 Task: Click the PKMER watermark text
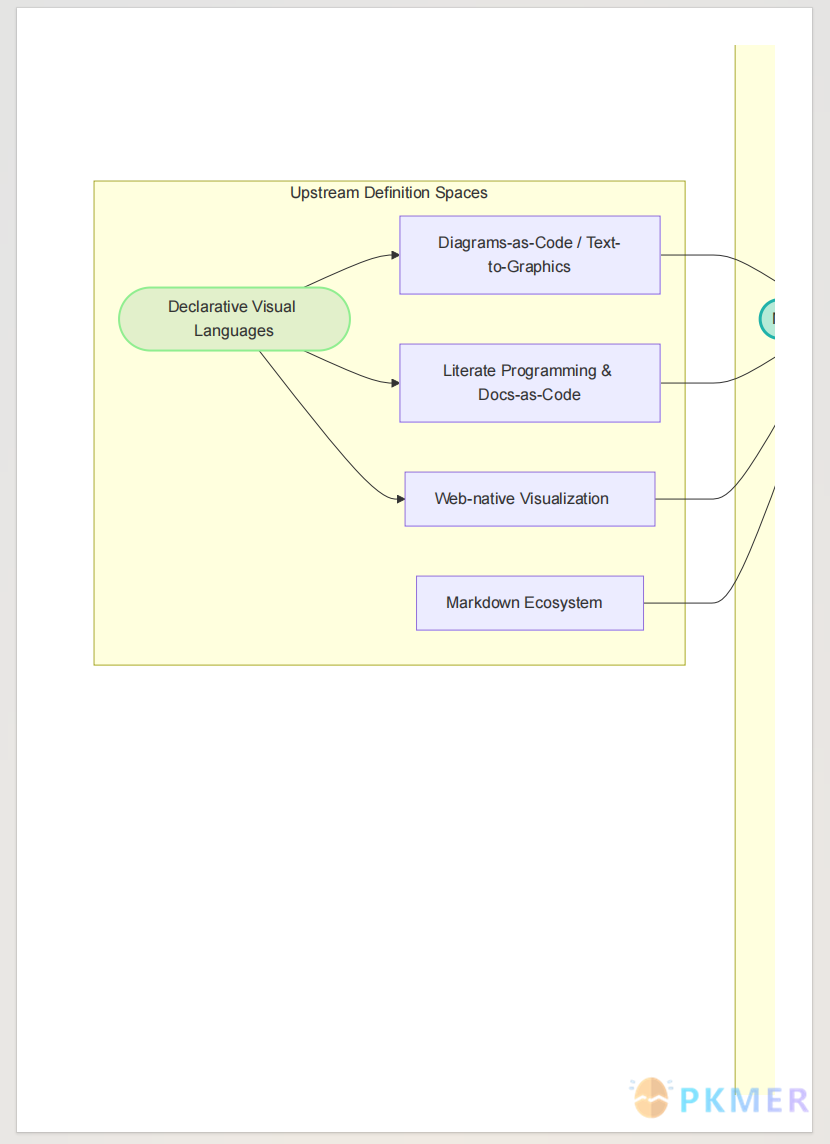pyautogui.click(x=744, y=1100)
